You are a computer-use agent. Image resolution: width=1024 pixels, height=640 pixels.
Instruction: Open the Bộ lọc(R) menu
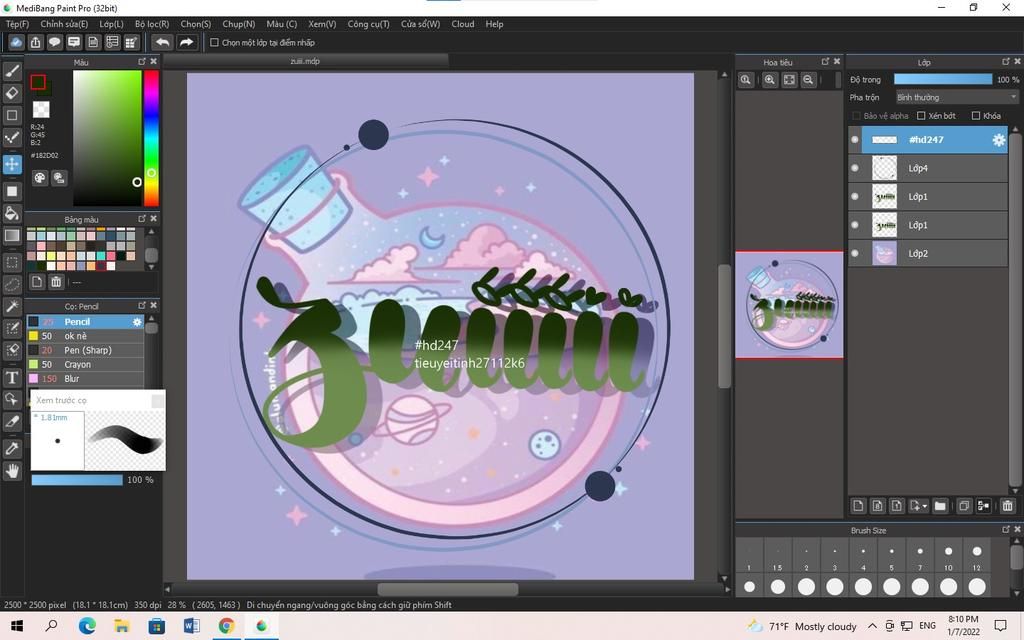tap(152, 24)
